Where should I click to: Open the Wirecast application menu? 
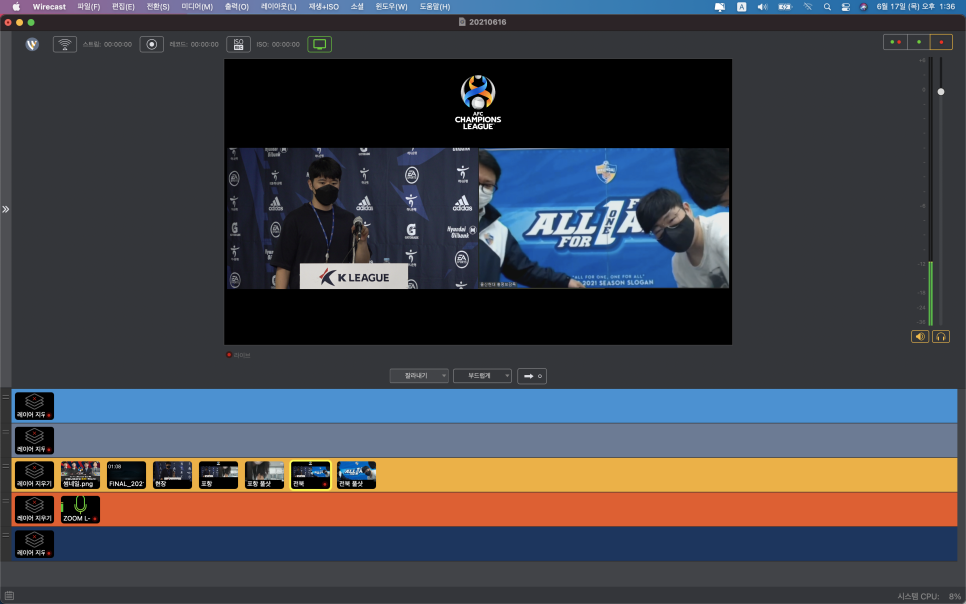pos(49,7)
